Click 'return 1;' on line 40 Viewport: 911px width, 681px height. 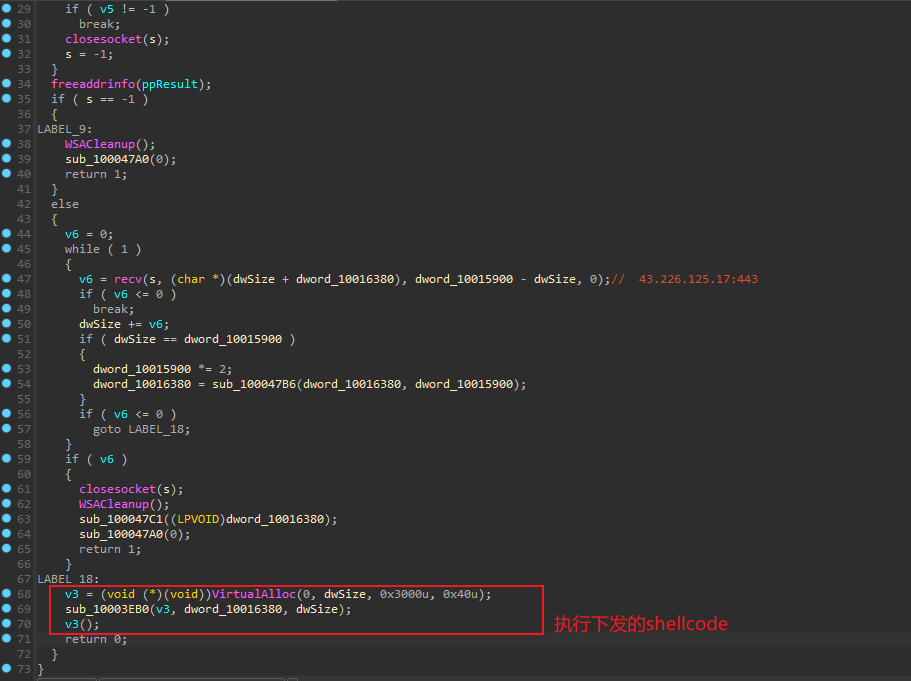click(x=96, y=174)
